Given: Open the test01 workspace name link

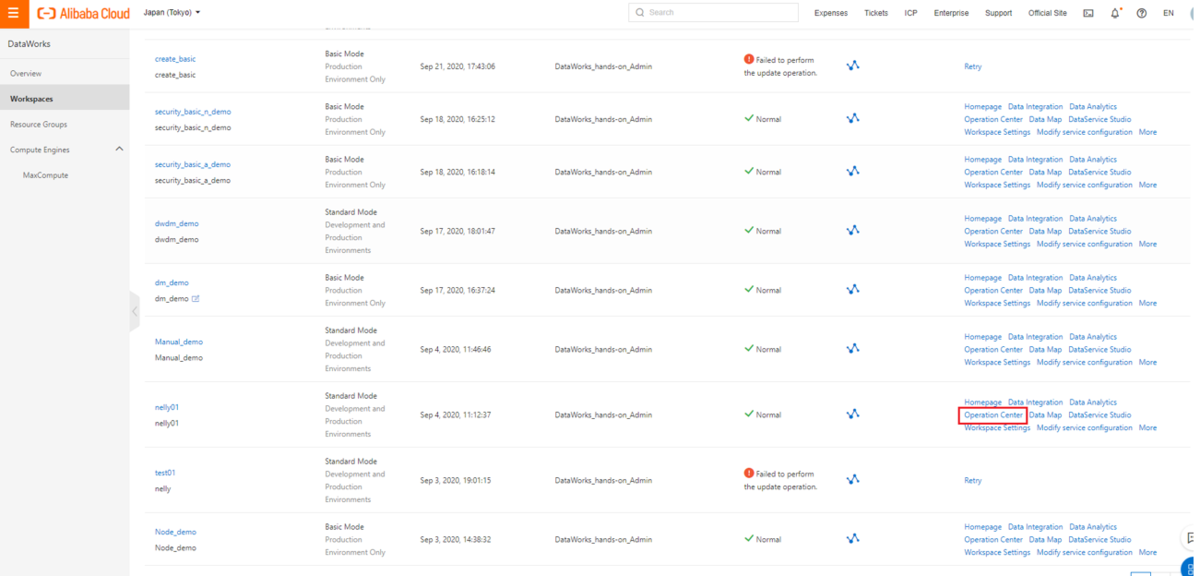Looking at the screenshot, I should [165, 472].
